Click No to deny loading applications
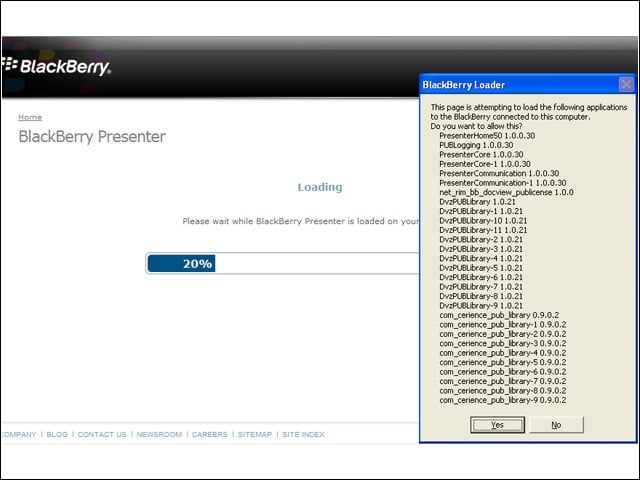 pyautogui.click(x=556, y=424)
